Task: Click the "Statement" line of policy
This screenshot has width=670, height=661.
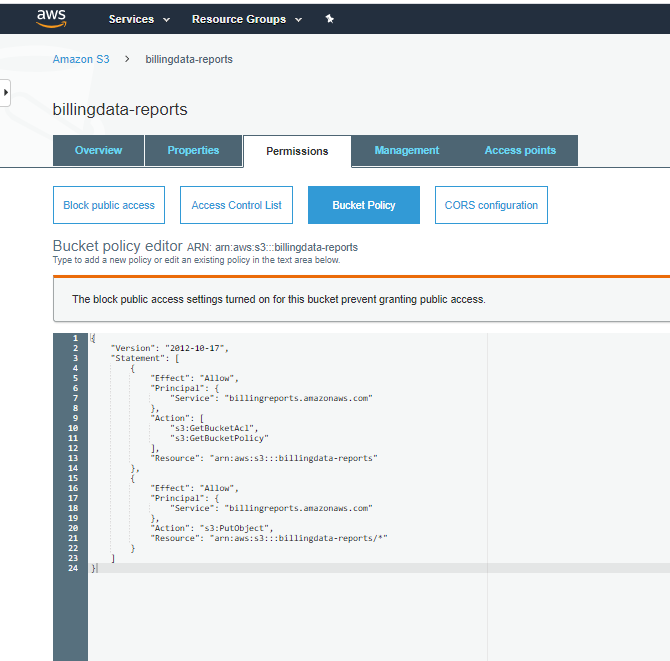Action: pyautogui.click(x=145, y=358)
